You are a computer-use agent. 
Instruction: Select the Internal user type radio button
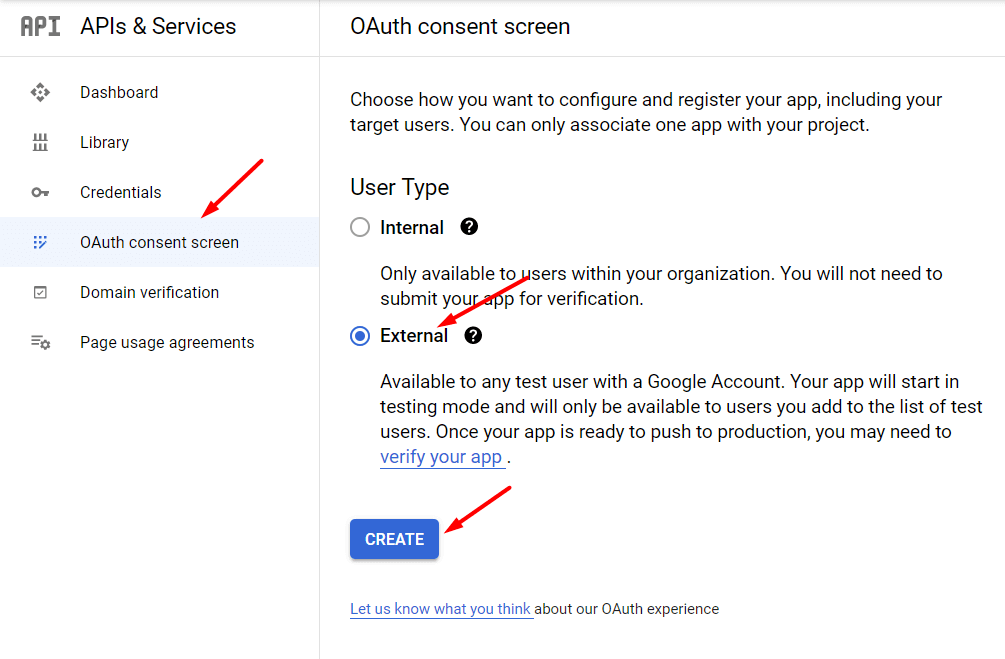point(360,227)
